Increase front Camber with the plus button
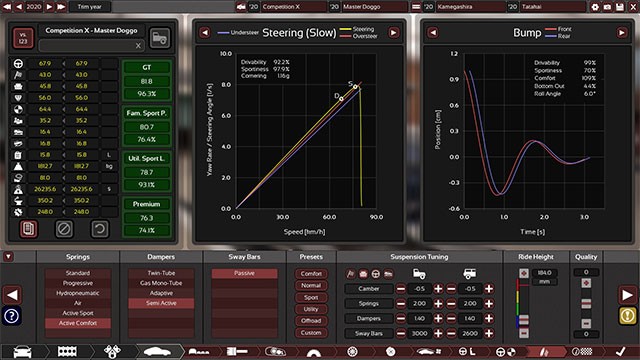Image resolution: width=640 pixels, height=360 pixels. [438, 289]
